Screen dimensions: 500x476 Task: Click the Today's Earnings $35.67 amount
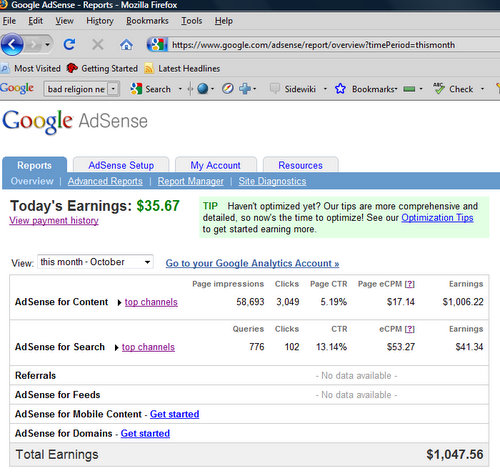pyautogui.click(x=158, y=206)
